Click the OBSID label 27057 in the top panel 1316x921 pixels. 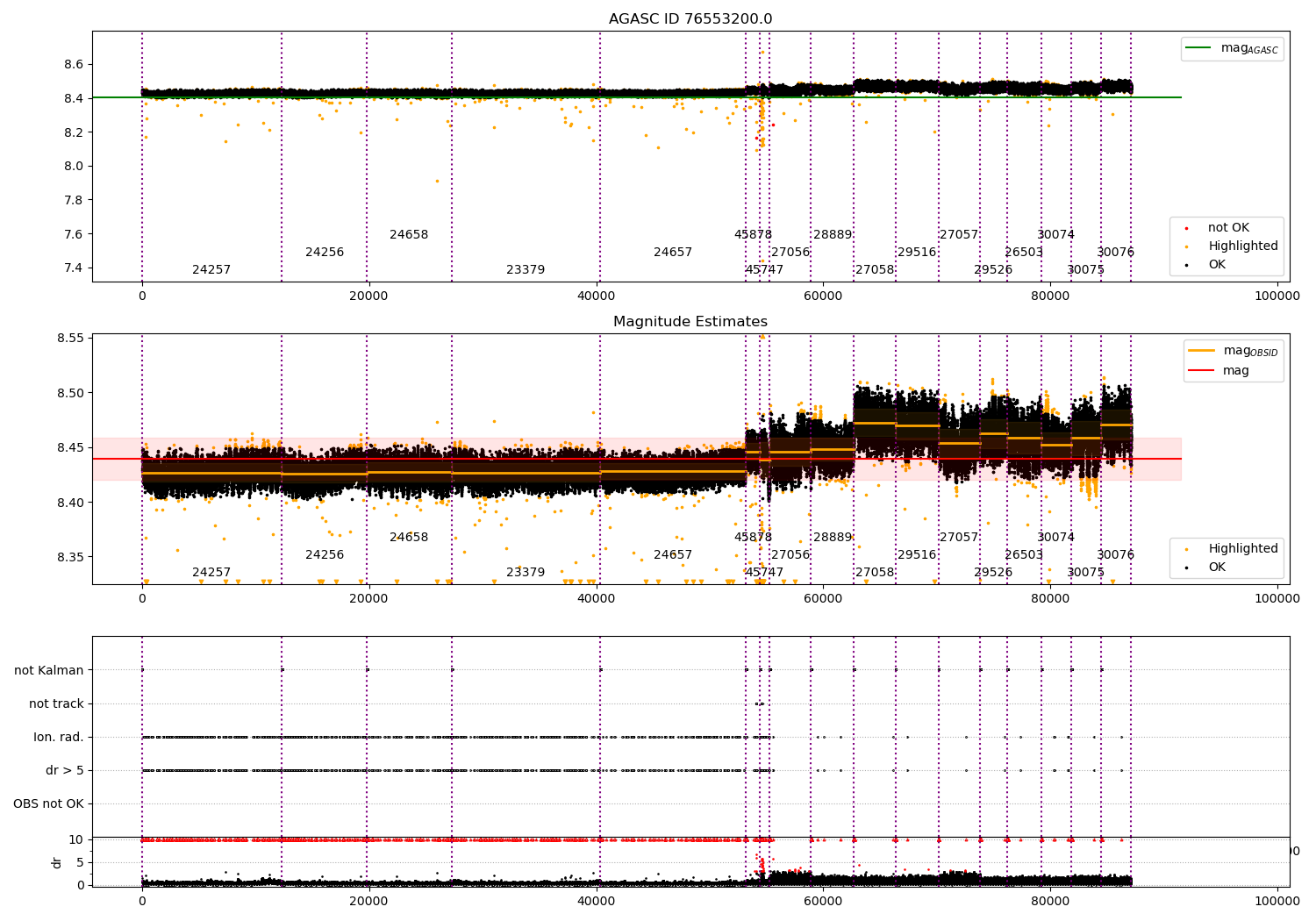pyautogui.click(x=959, y=235)
